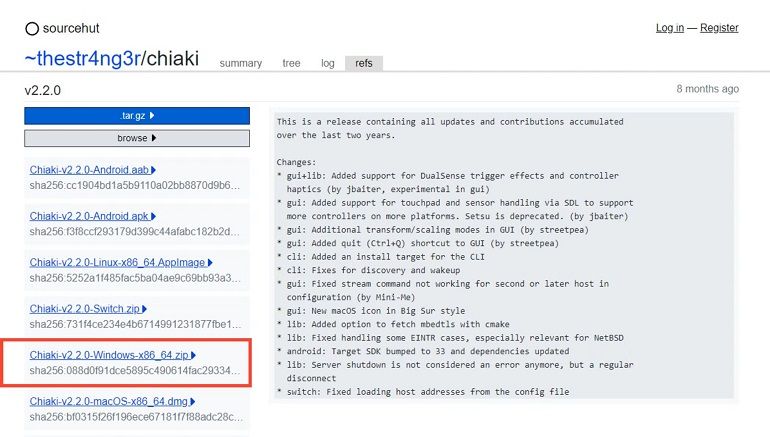The image size is (770, 437).
Task: Click the sha256:f3f8ccf293179d hash text
Action: point(135,231)
